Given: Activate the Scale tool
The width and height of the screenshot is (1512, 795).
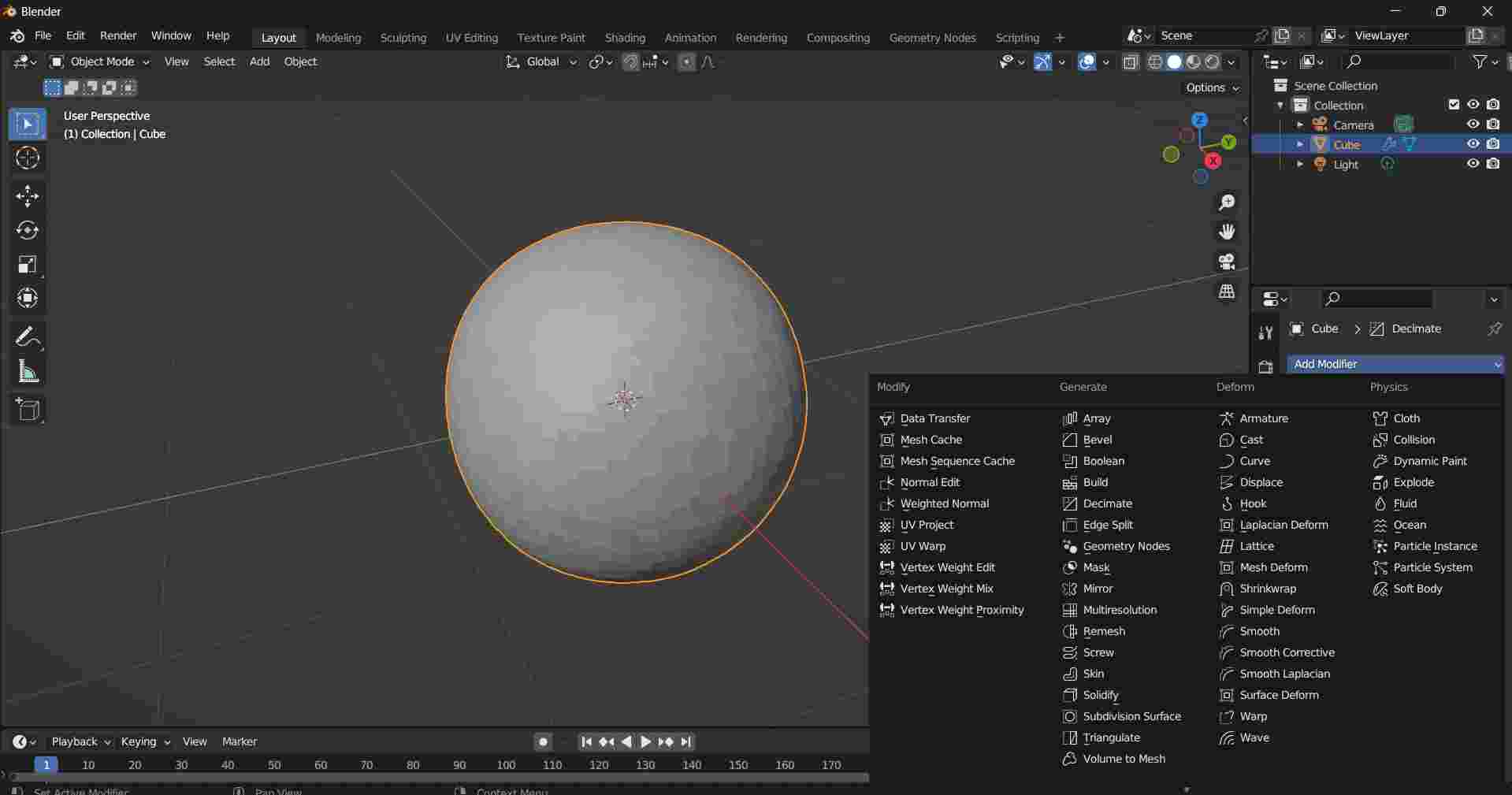Looking at the screenshot, I should pos(28,264).
